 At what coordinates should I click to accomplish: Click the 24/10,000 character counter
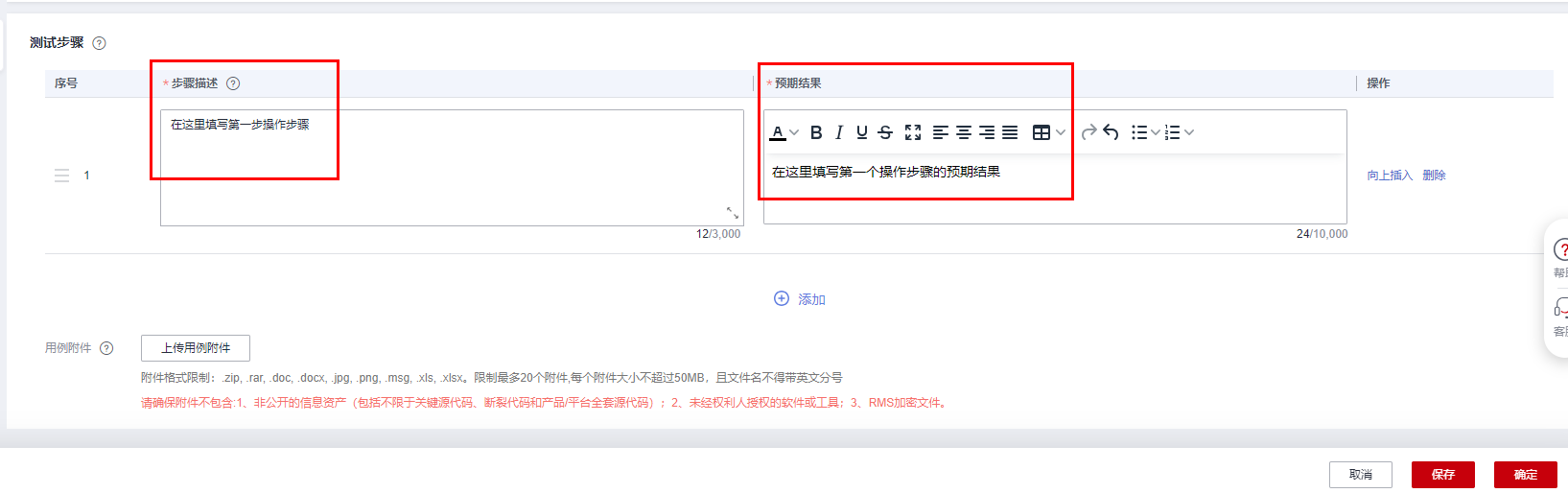click(x=1322, y=234)
